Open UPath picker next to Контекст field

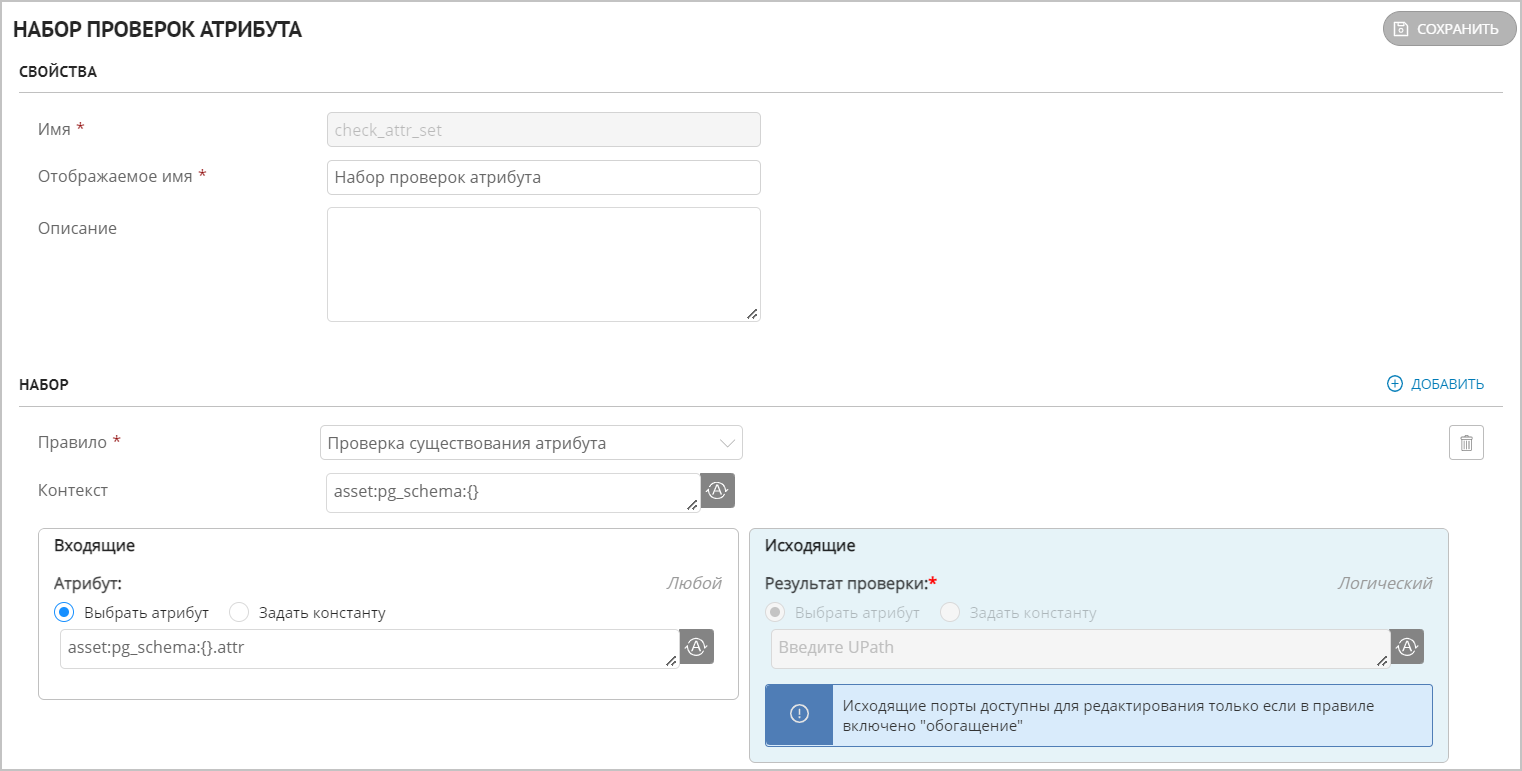click(x=717, y=491)
